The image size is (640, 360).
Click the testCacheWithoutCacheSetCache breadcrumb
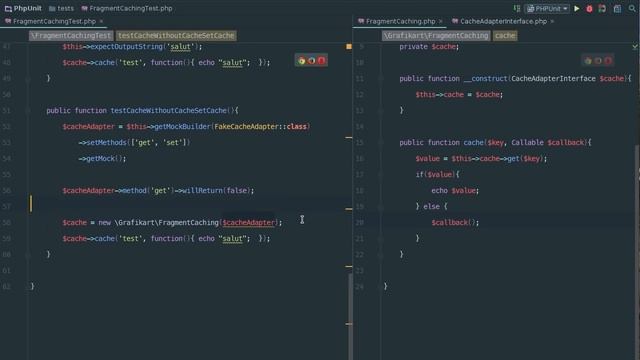[x=176, y=36]
